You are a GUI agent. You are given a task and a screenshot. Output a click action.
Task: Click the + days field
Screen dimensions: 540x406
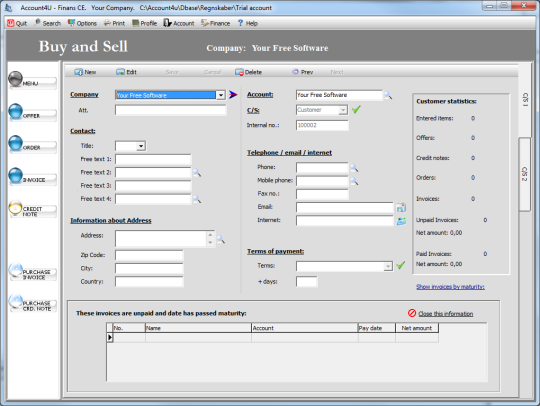(x=307, y=282)
